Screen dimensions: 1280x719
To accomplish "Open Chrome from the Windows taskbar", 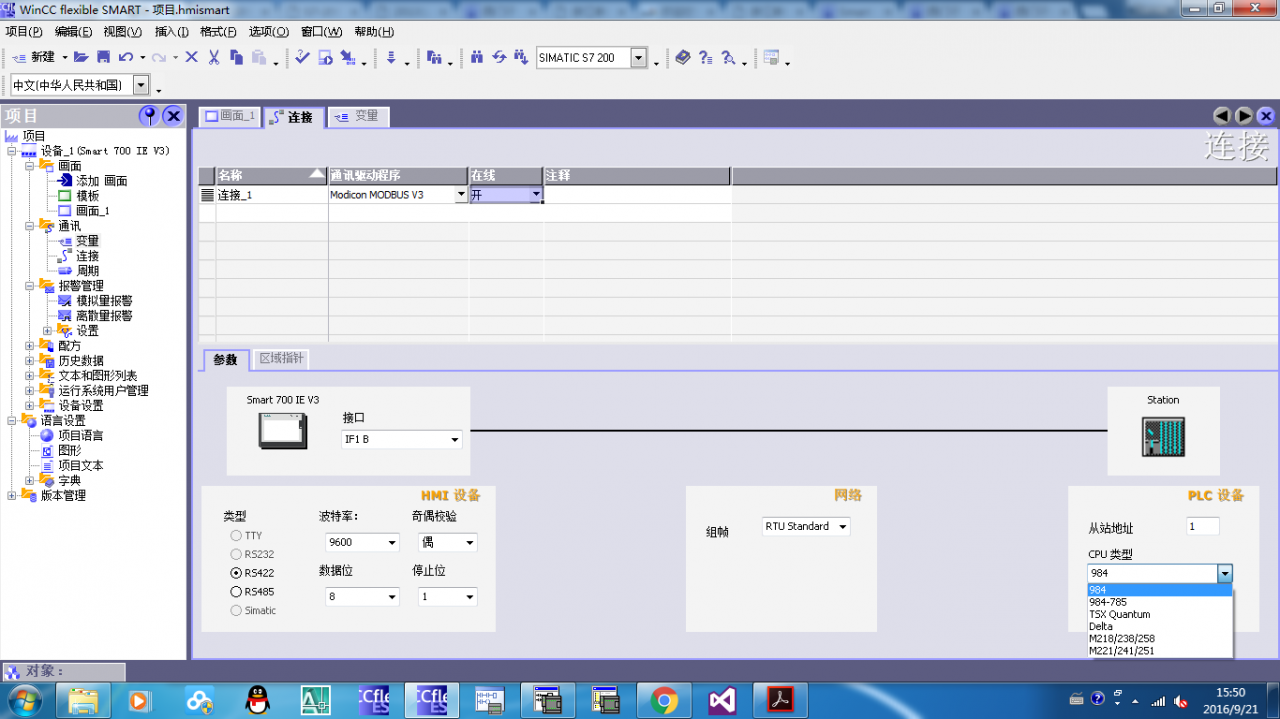I will 664,700.
